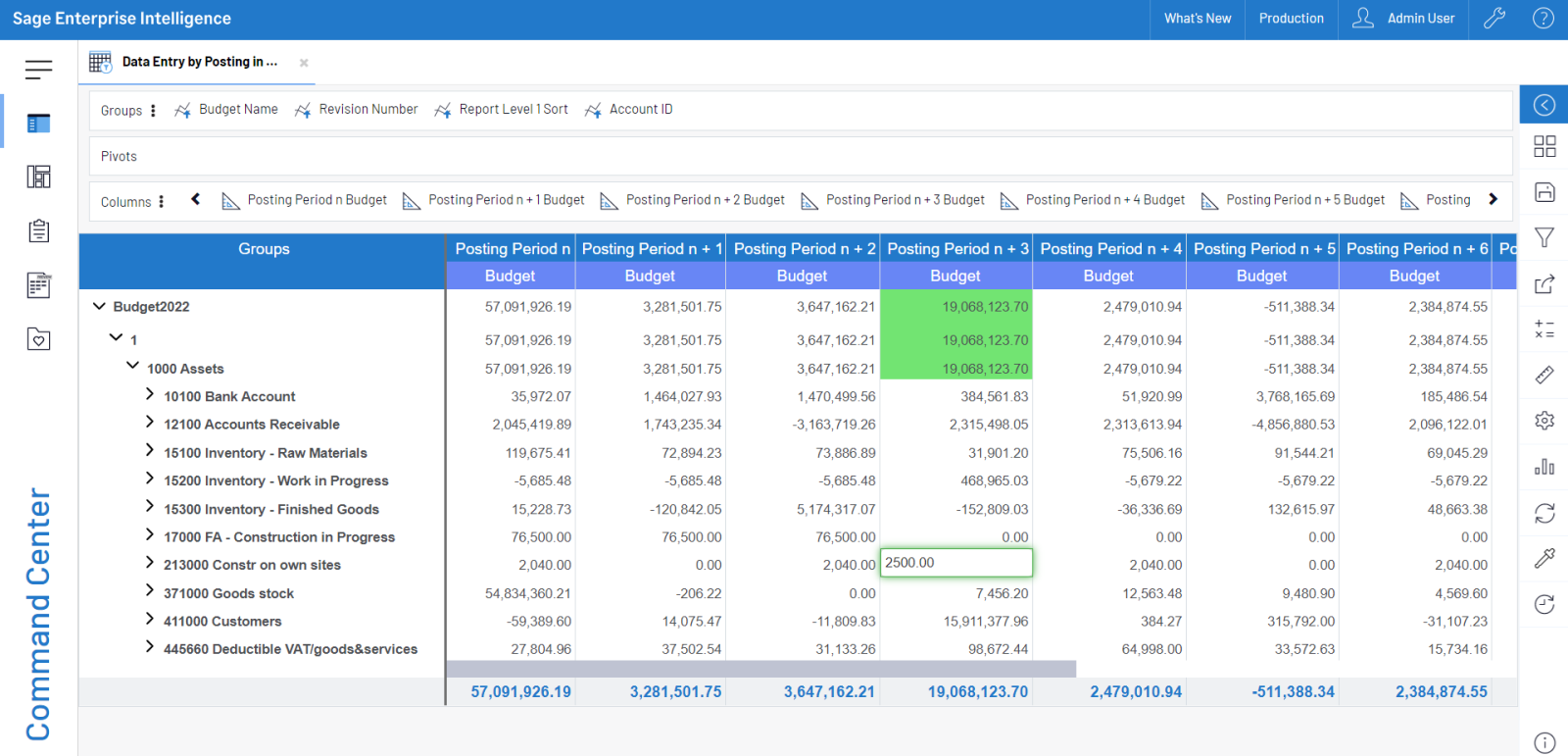Open the Groups three-dot options menu
Image resolution: width=1568 pixels, height=756 pixels.
153,111
